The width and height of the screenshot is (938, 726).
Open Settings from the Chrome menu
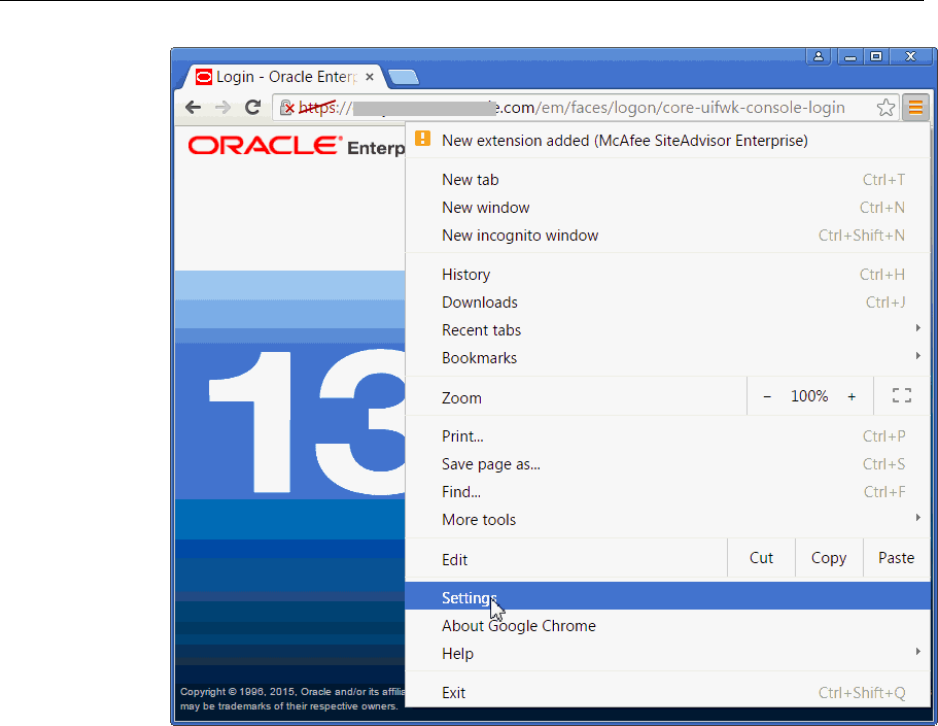[668, 596]
